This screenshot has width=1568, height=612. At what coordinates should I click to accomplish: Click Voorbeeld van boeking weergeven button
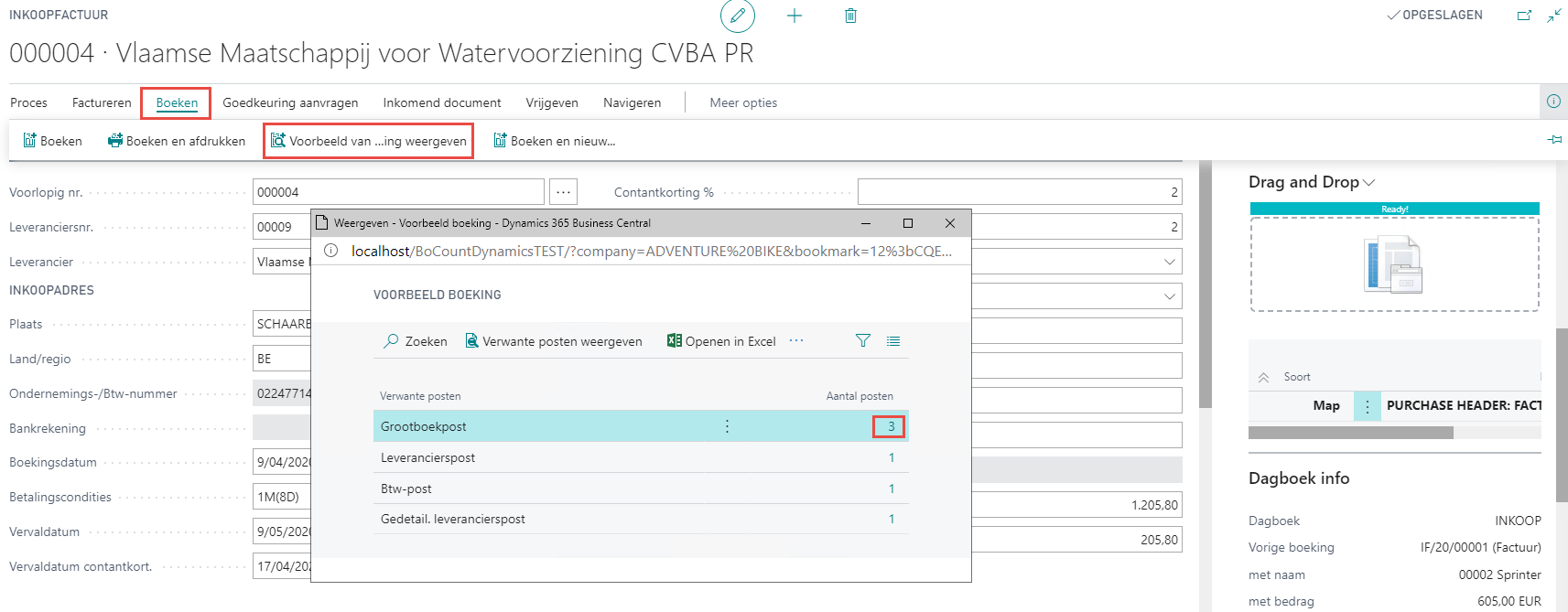[x=369, y=141]
